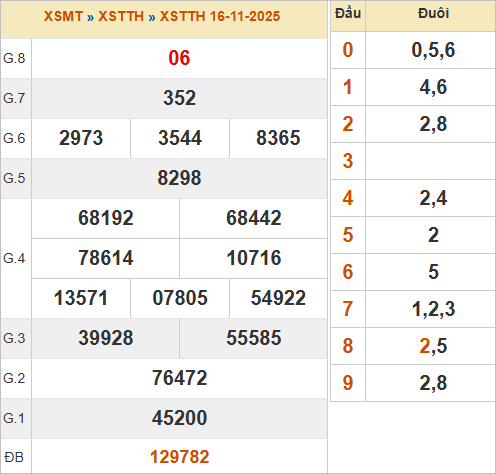Click Đầu digit 5

[x=348, y=235]
